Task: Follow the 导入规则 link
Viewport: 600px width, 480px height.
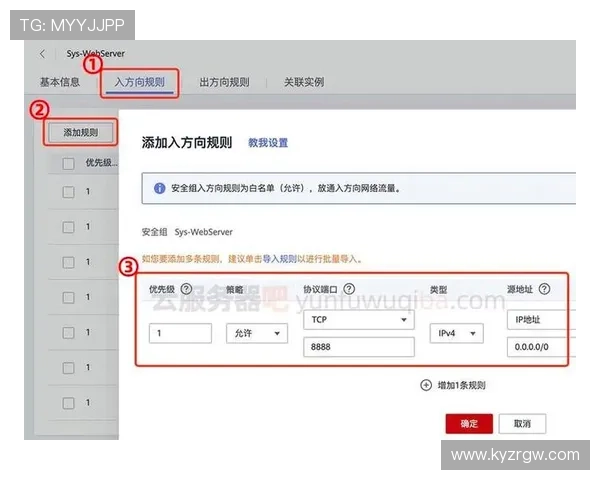Action: pyautogui.click(x=279, y=259)
